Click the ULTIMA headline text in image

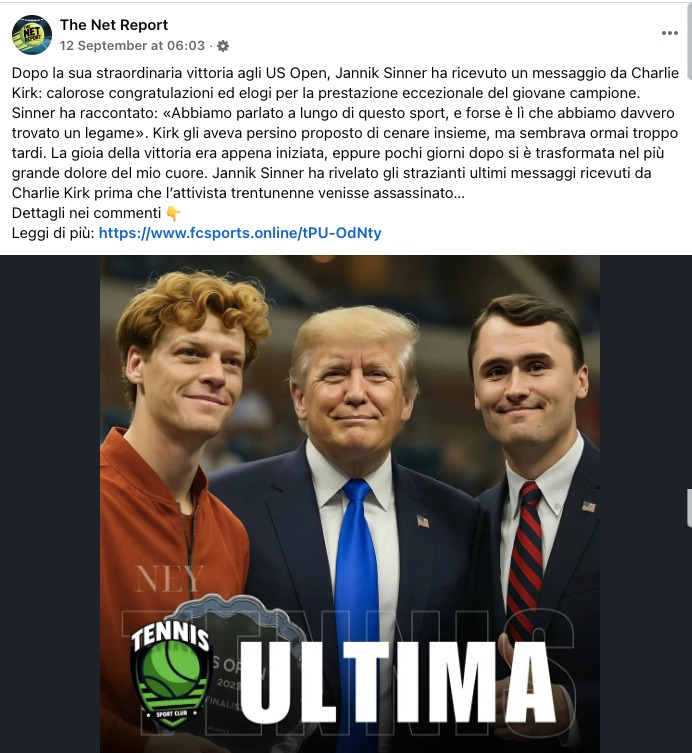pos(398,682)
